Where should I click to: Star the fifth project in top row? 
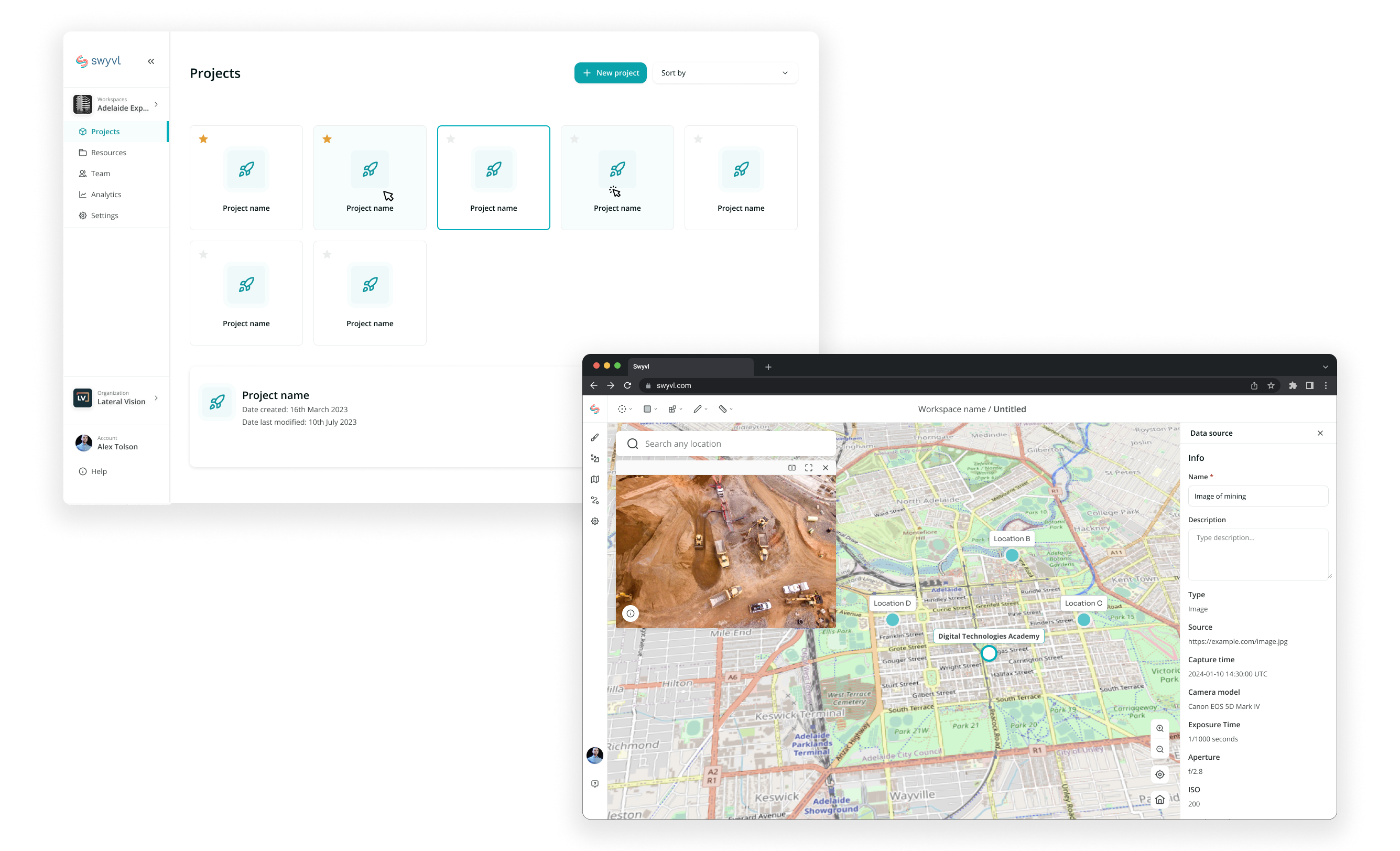[698, 139]
